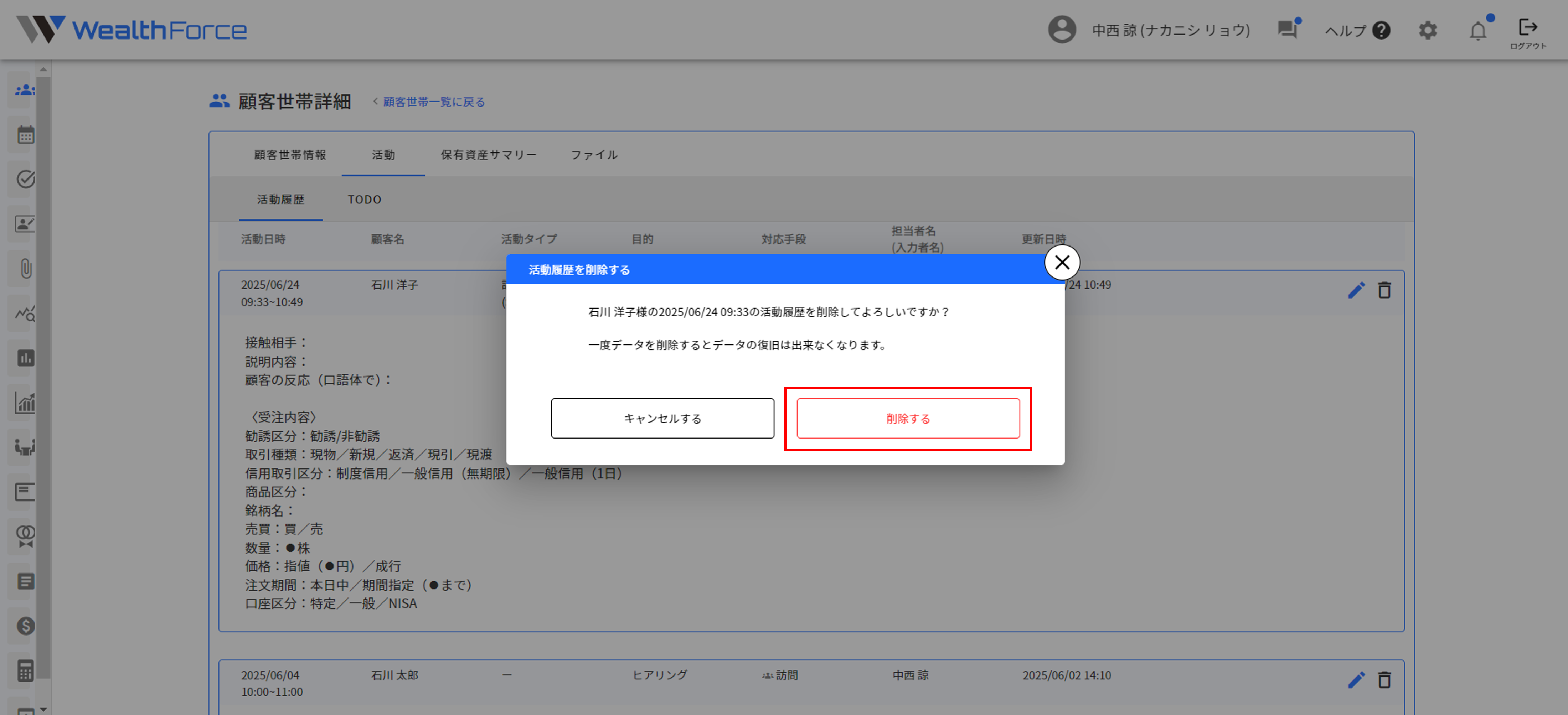This screenshot has height=715, width=1568.
Task: Click 活動日時 column header
Action: pos(263,239)
